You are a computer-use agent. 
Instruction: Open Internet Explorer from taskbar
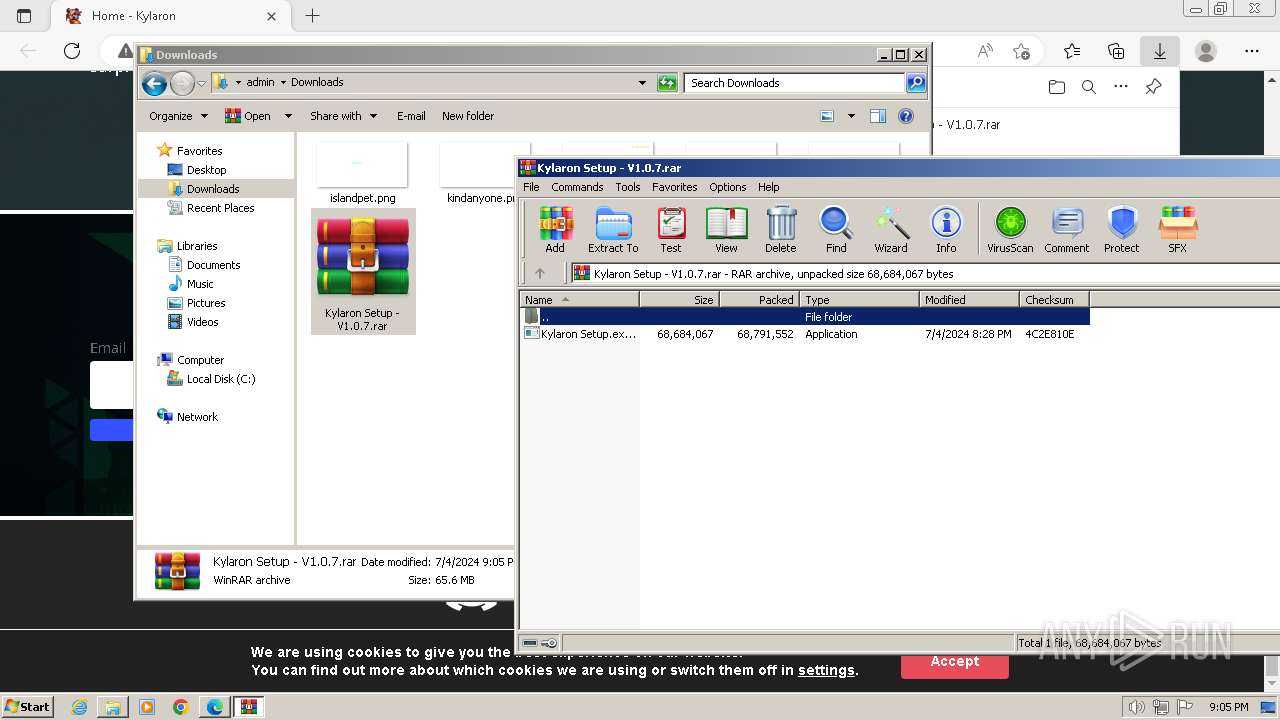click(x=80, y=707)
